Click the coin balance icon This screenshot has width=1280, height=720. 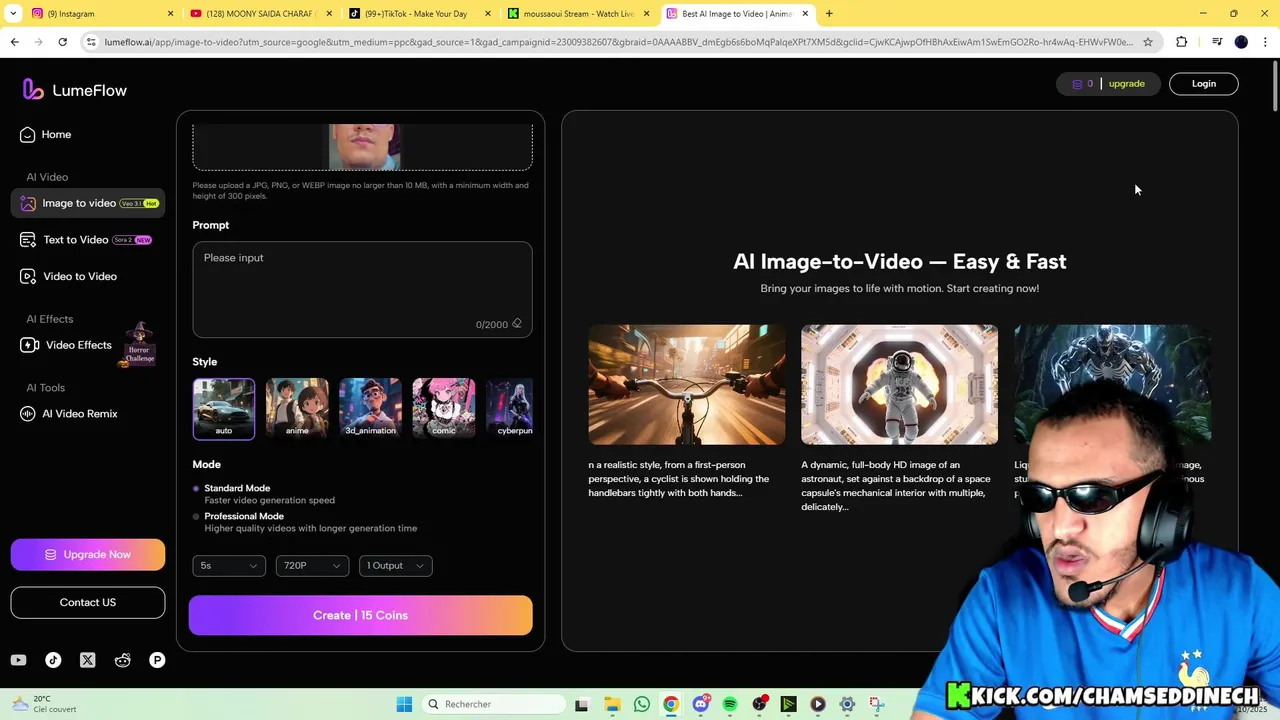coord(1077,84)
